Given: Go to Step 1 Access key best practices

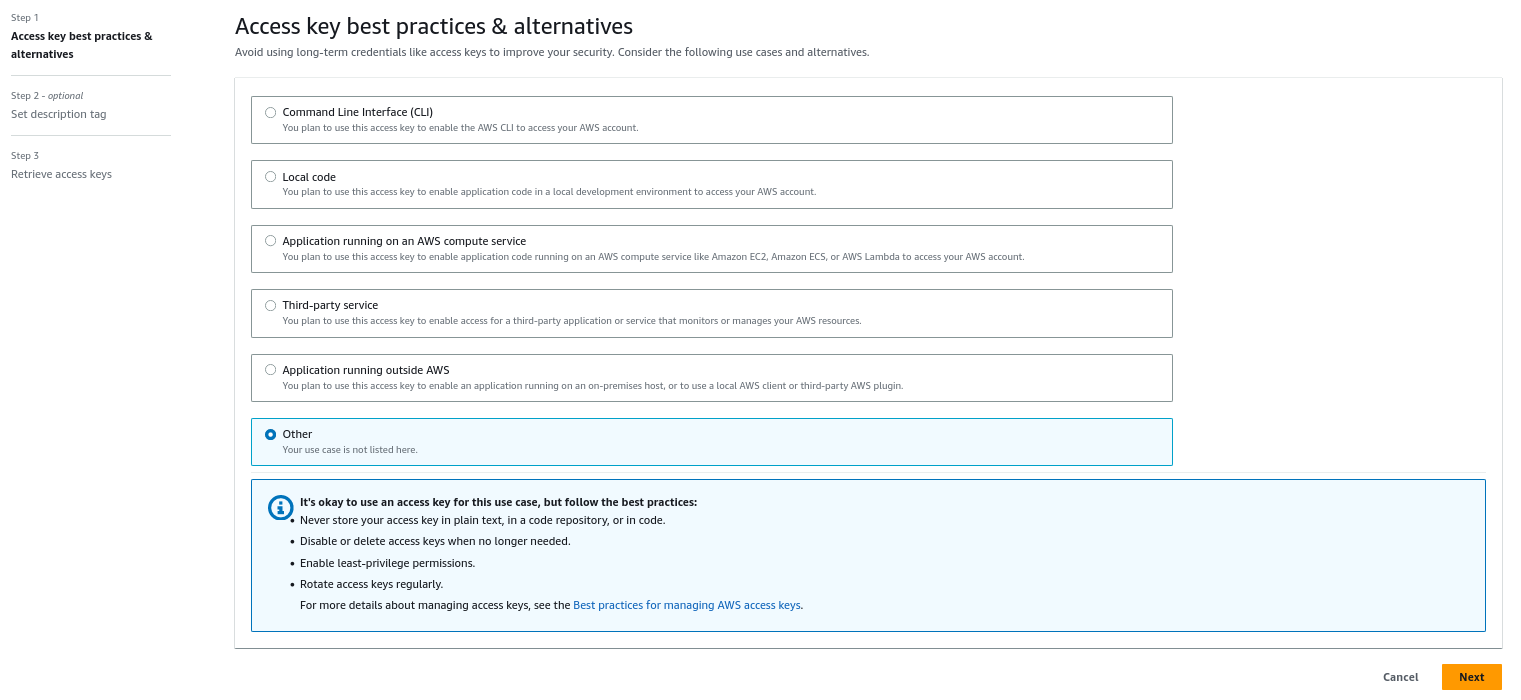Looking at the screenshot, I should click(81, 45).
